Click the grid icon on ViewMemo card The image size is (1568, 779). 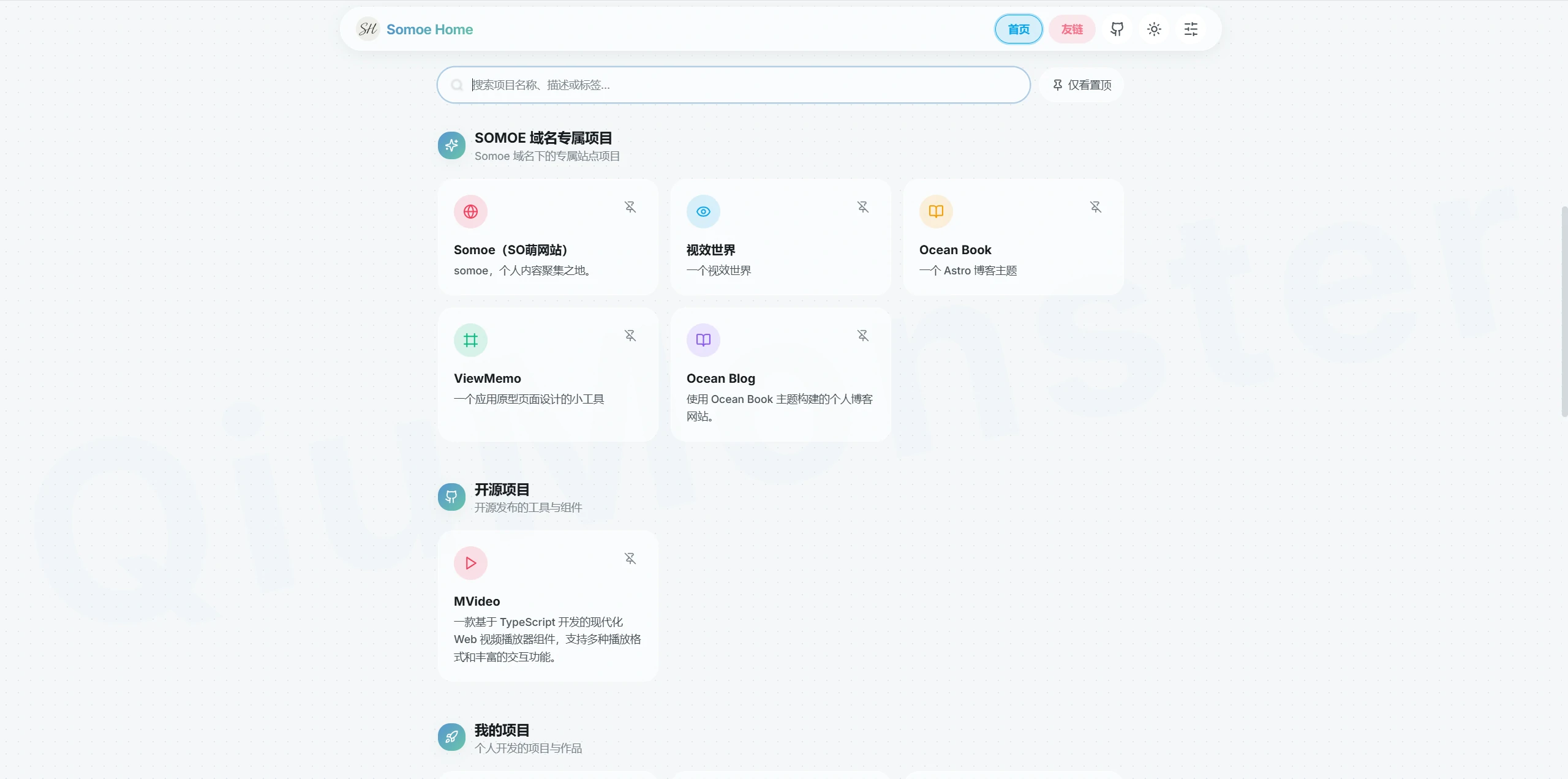click(470, 340)
